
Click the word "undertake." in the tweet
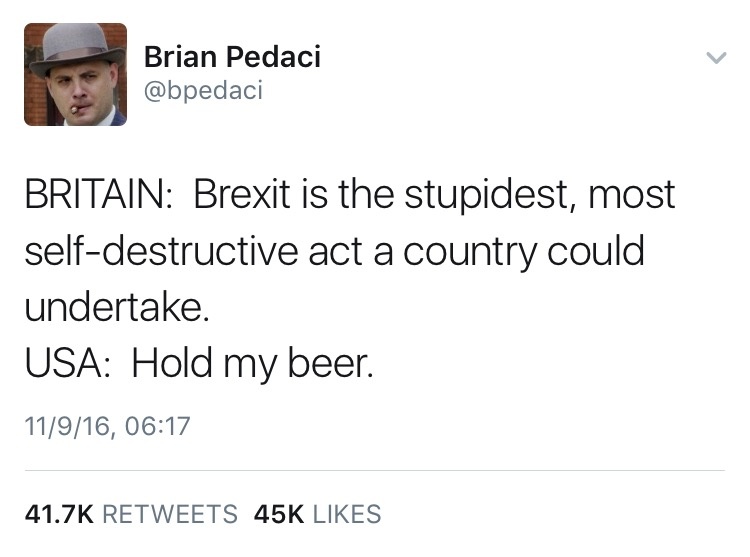pyautogui.click(x=117, y=306)
